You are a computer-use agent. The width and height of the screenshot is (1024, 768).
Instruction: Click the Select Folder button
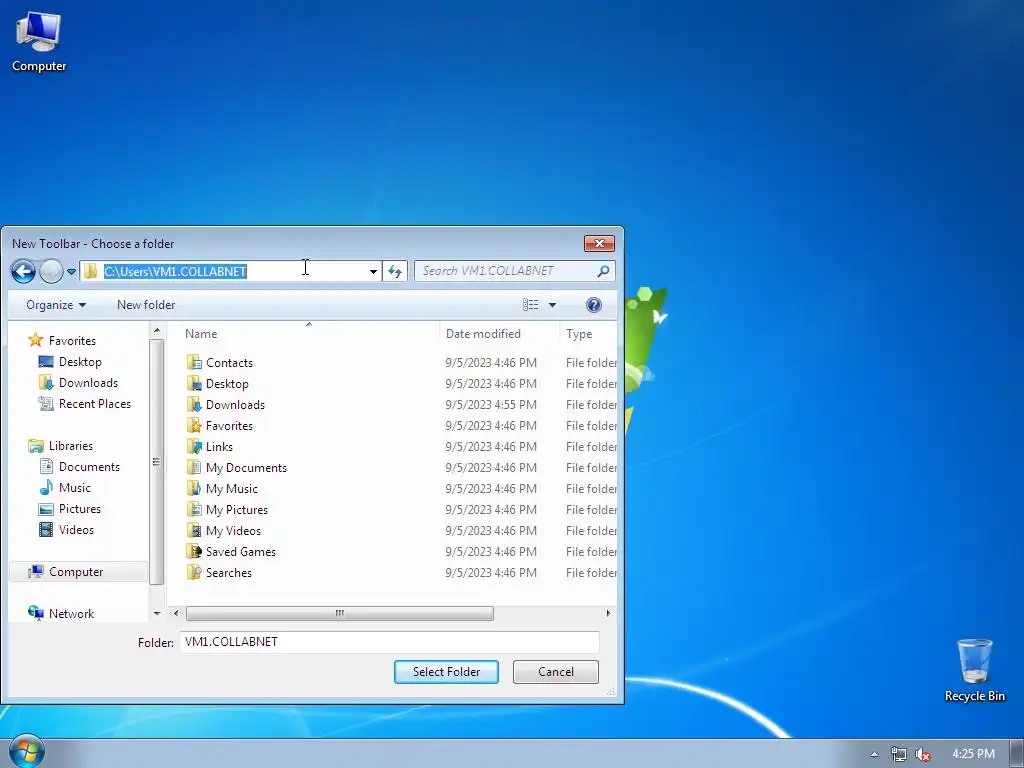point(446,671)
